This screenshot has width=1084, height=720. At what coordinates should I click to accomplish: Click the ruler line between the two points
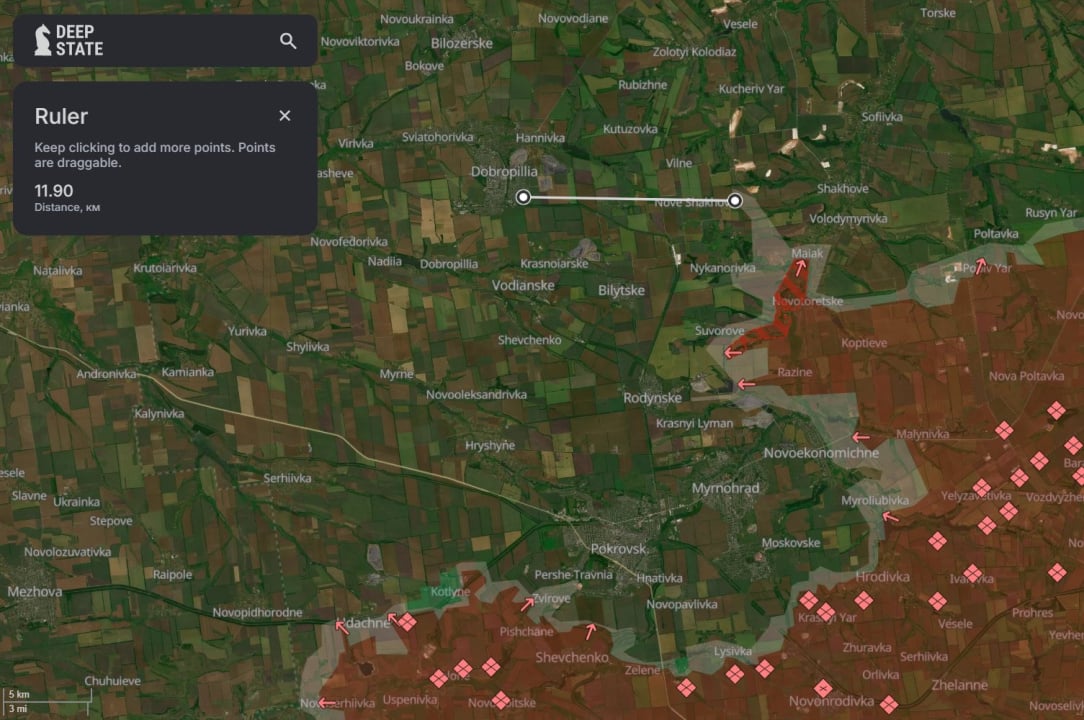[629, 199]
